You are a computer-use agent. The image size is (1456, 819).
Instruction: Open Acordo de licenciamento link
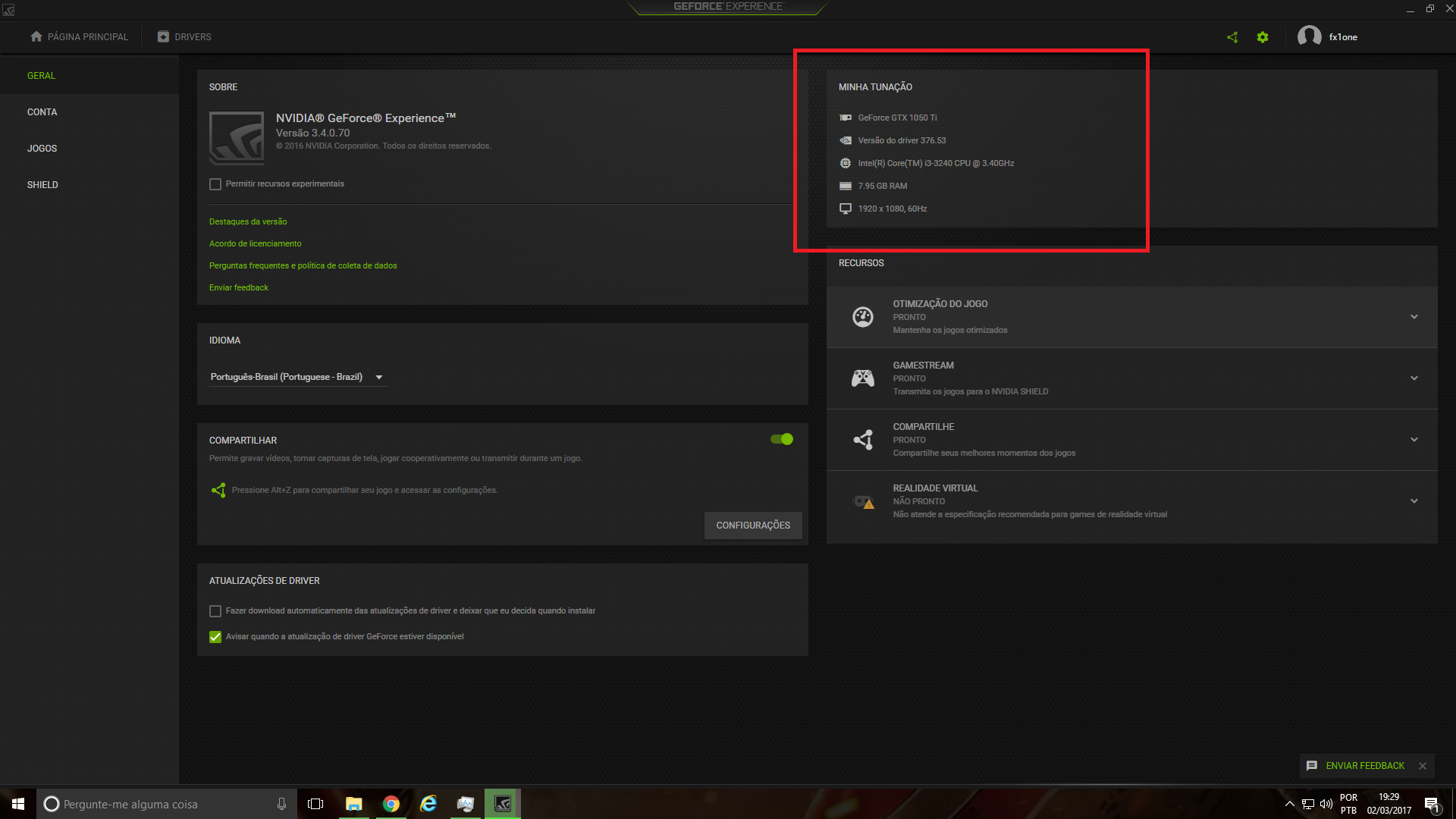[x=256, y=243]
